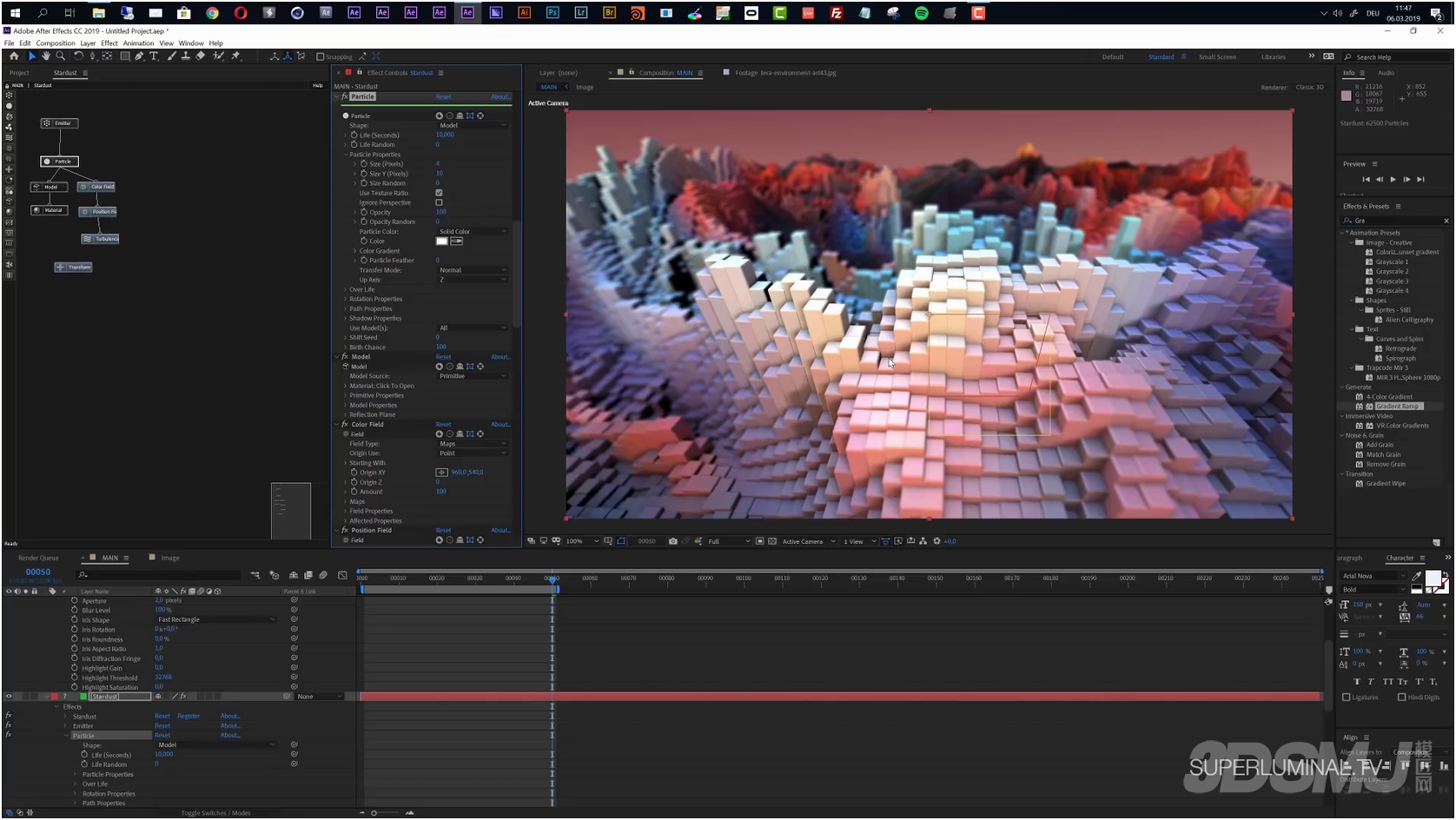This screenshot has width=1456, height=820.
Task: Select the Hand tool
Action: click(46, 56)
